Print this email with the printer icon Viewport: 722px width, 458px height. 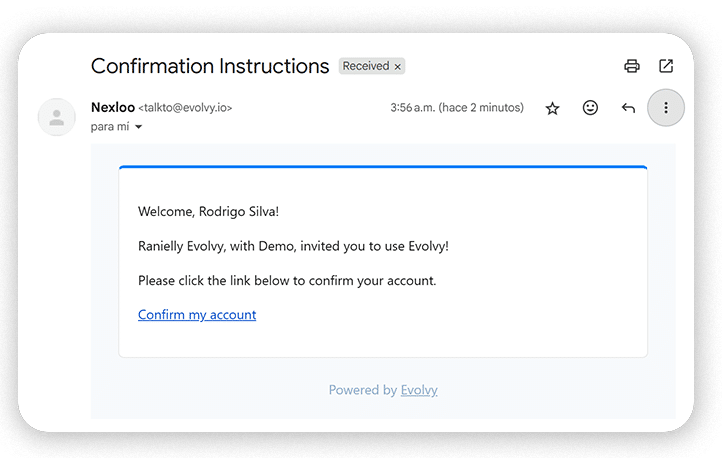pyautogui.click(x=631, y=67)
